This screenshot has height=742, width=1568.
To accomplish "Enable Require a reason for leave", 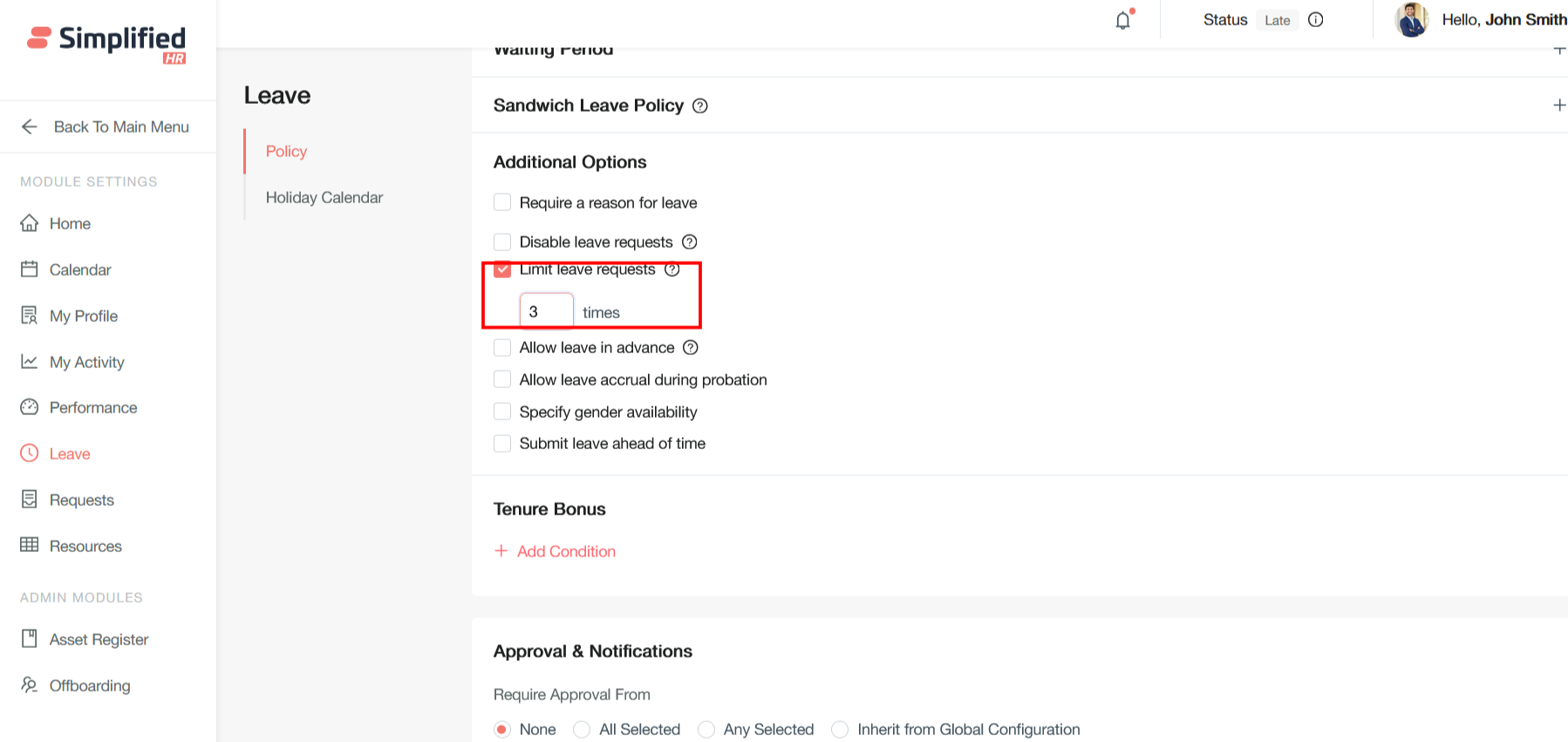I will pos(502,203).
